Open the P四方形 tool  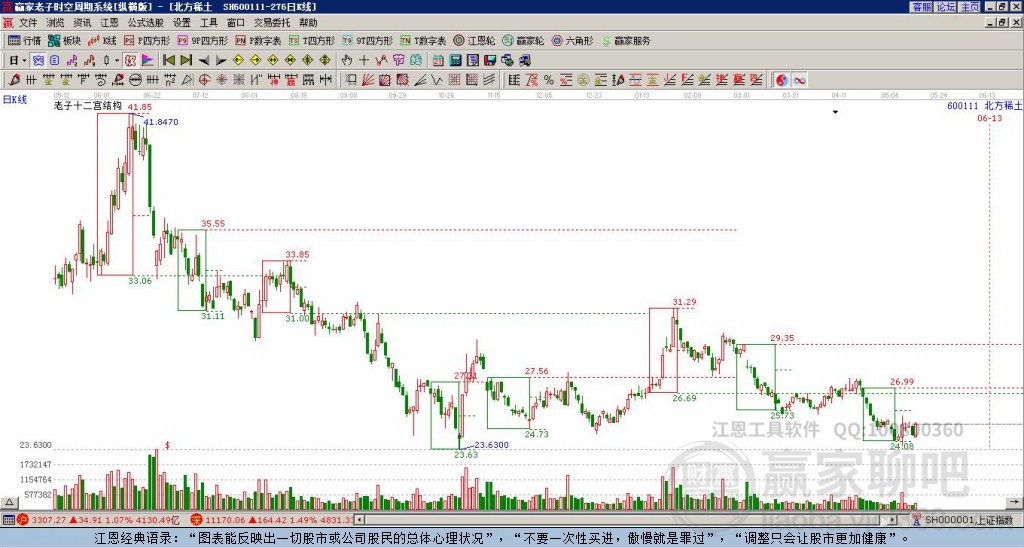(147, 40)
